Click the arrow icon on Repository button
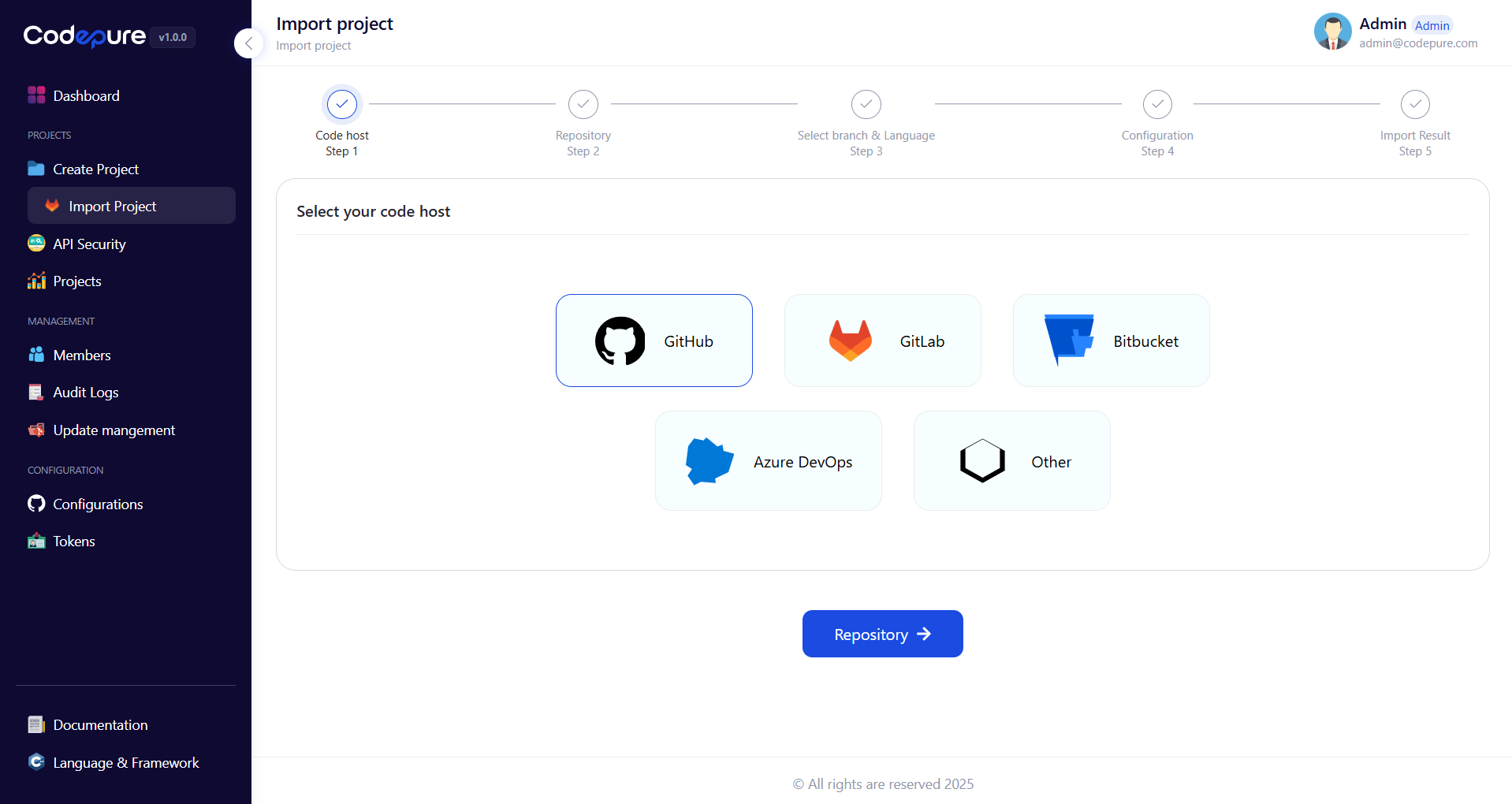This screenshot has height=804, width=1512. click(924, 634)
